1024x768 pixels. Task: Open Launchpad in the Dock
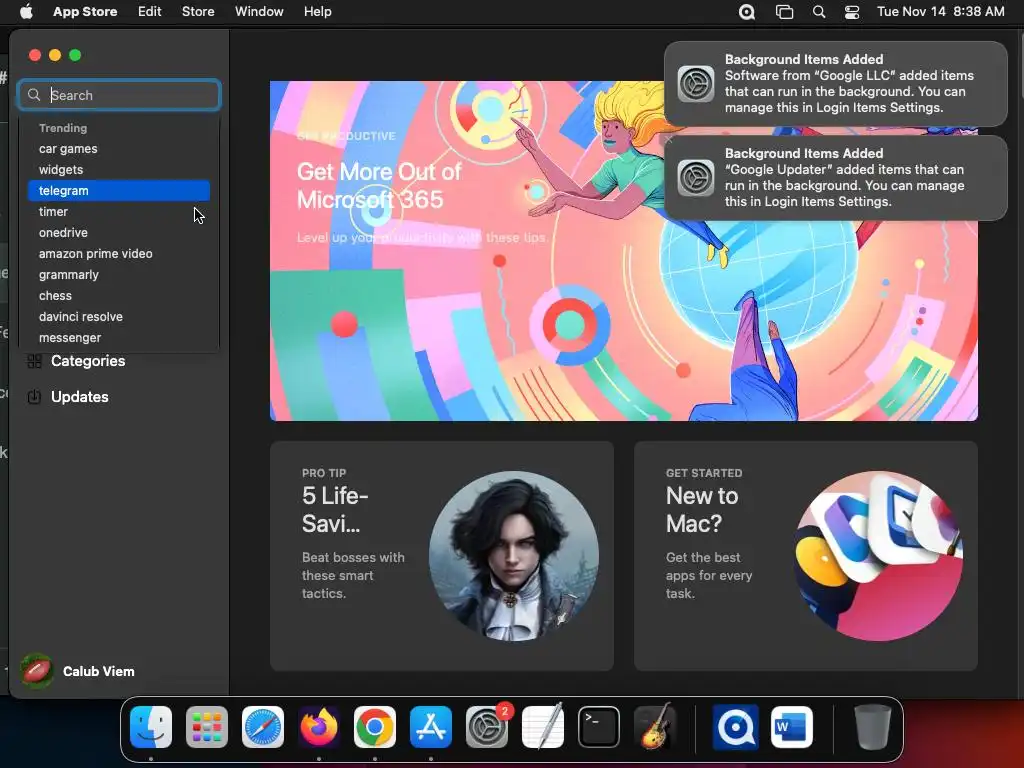pos(207,727)
